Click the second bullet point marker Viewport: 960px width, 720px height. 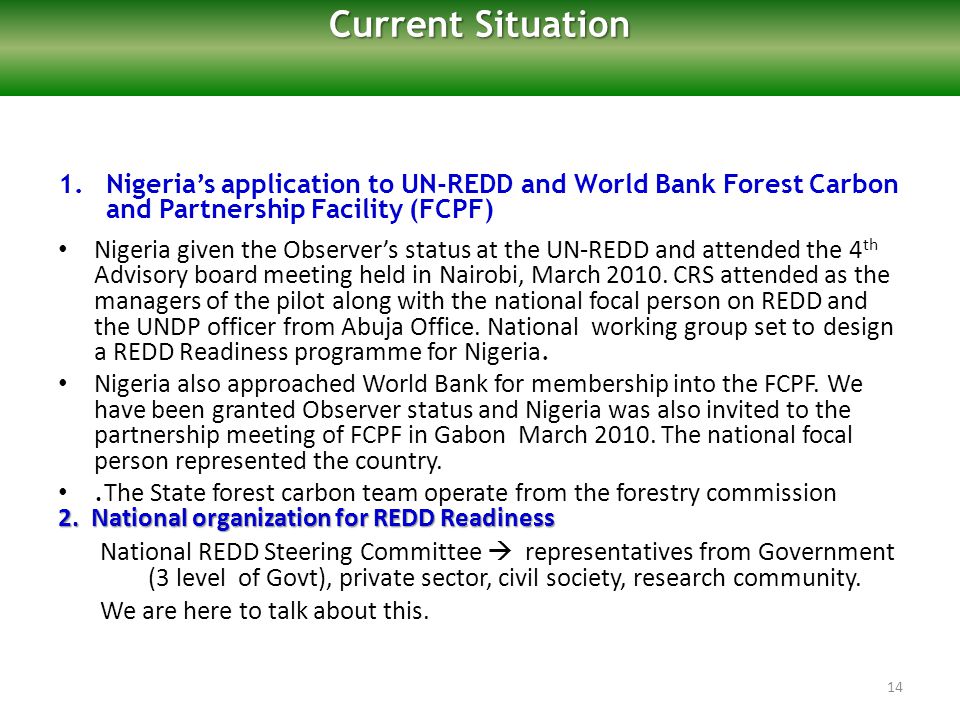[x=63, y=384]
